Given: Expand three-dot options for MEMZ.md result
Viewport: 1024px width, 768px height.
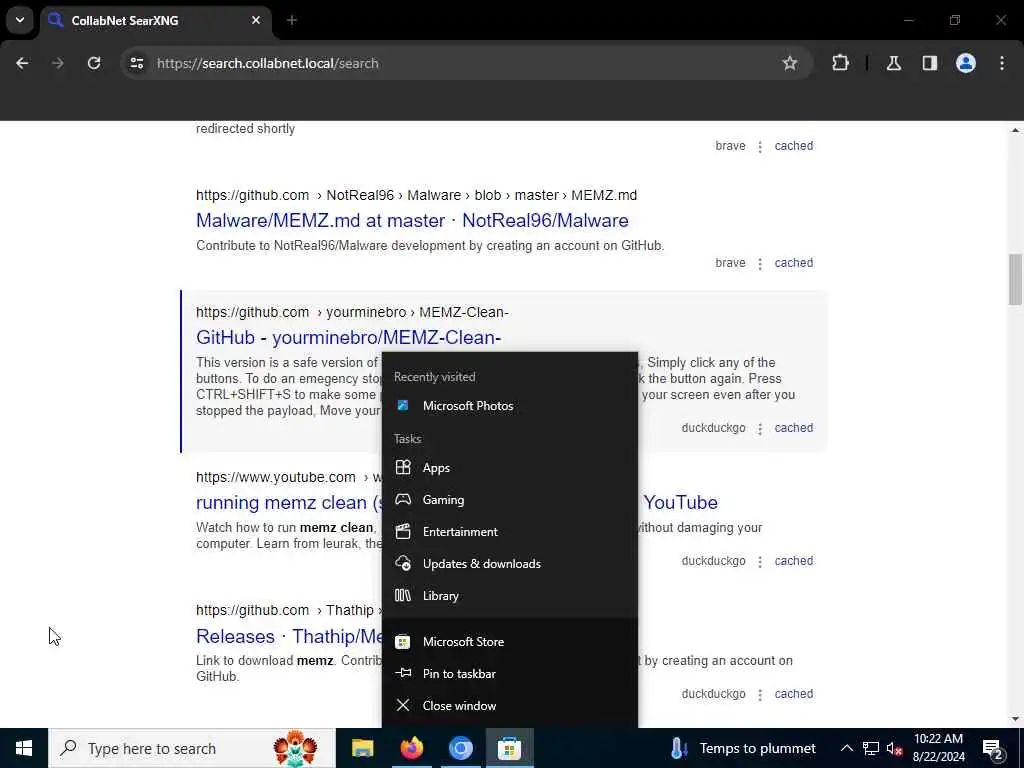Looking at the screenshot, I should pyautogui.click(x=760, y=263).
